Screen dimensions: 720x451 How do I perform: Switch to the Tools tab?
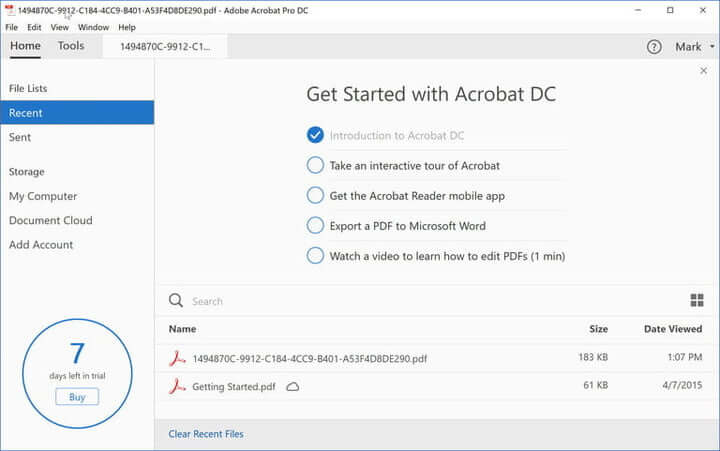[71, 46]
